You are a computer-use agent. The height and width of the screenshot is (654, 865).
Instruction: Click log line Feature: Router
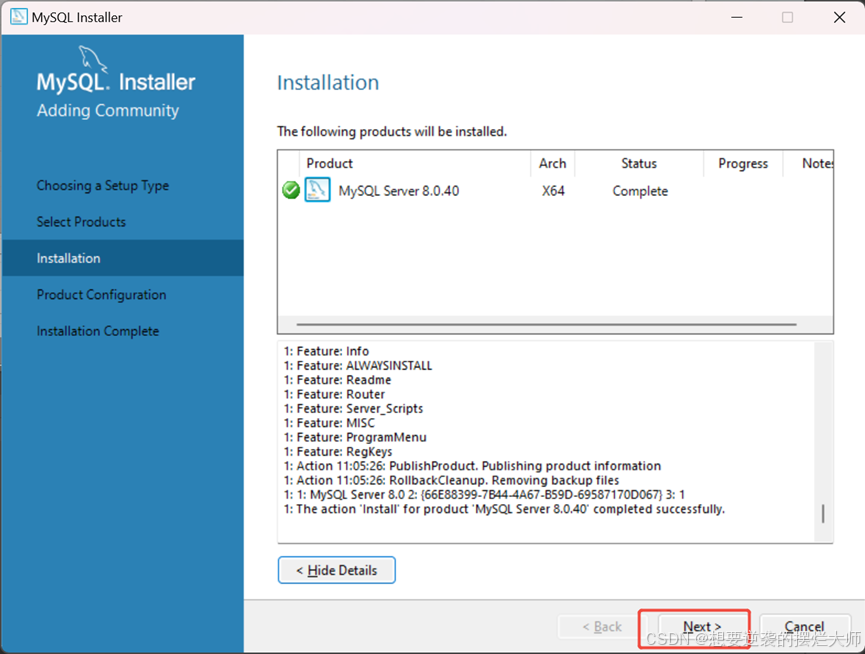point(334,394)
